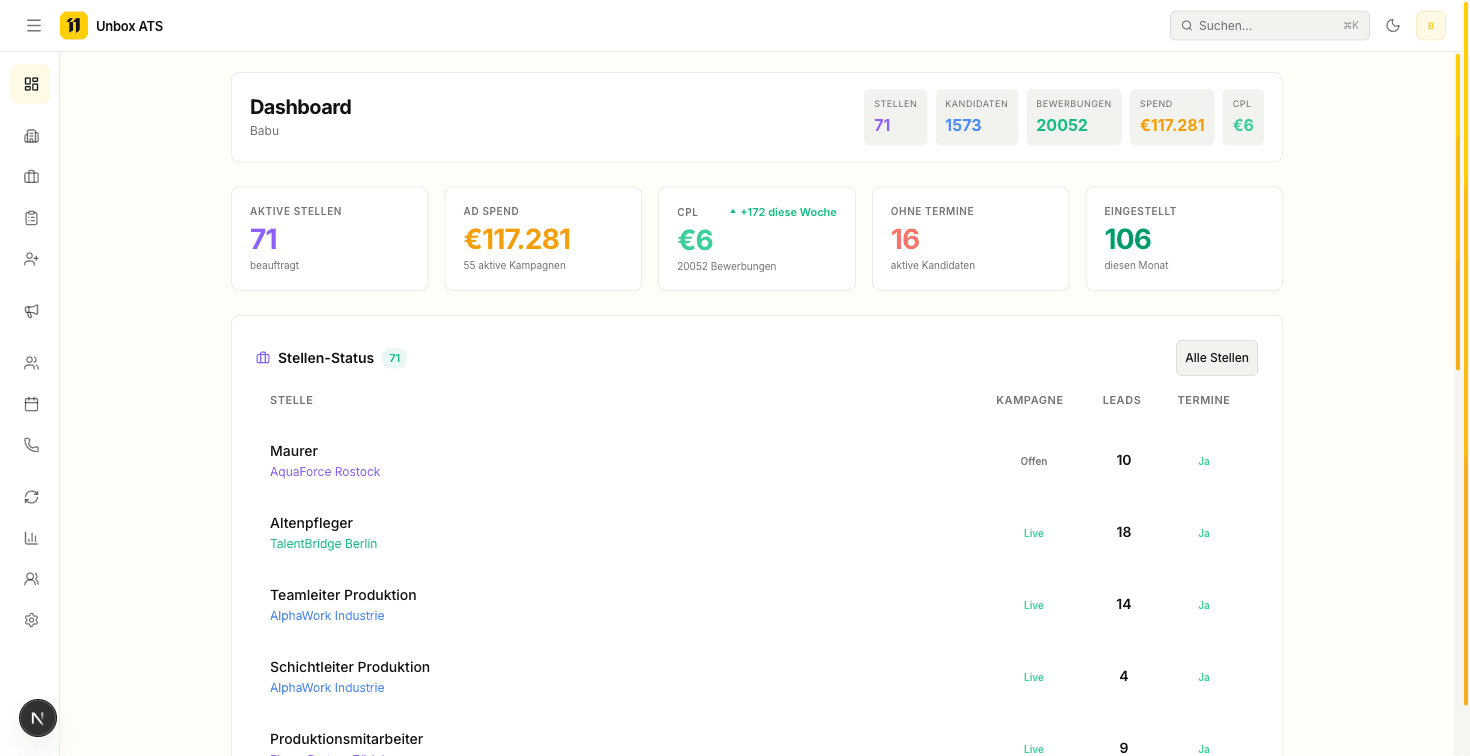This screenshot has height=756, width=1470.
Task: Click the Alle Stellen button
Action: (x=1216, y=357)
